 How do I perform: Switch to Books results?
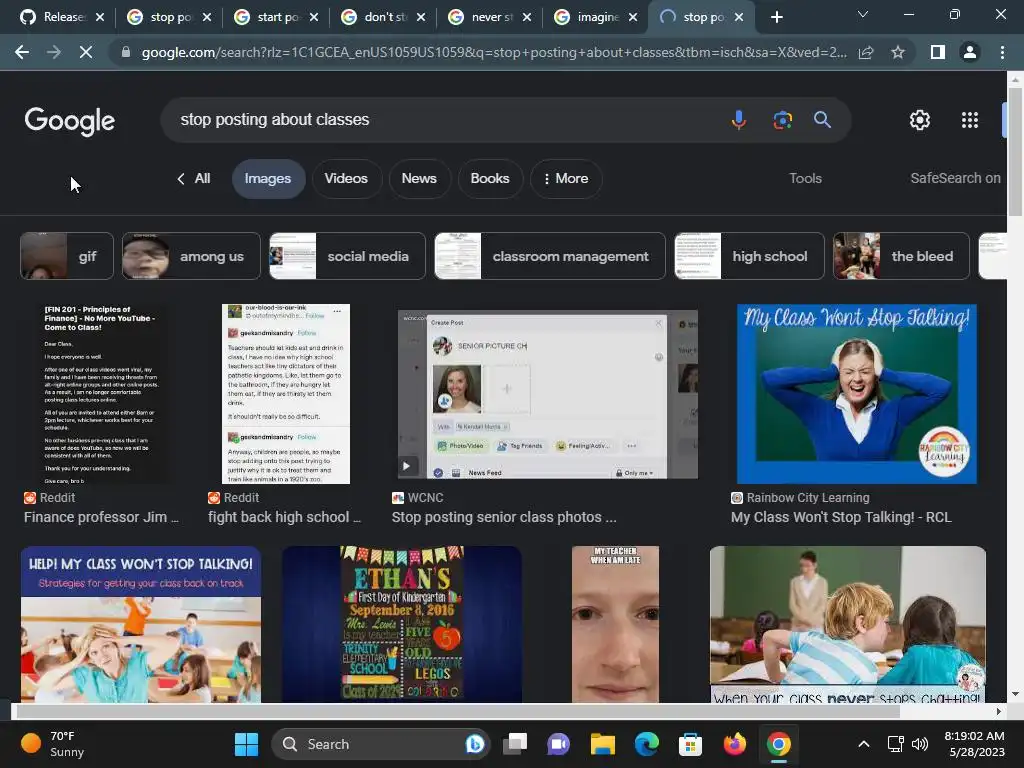click(x=490, y=178)
